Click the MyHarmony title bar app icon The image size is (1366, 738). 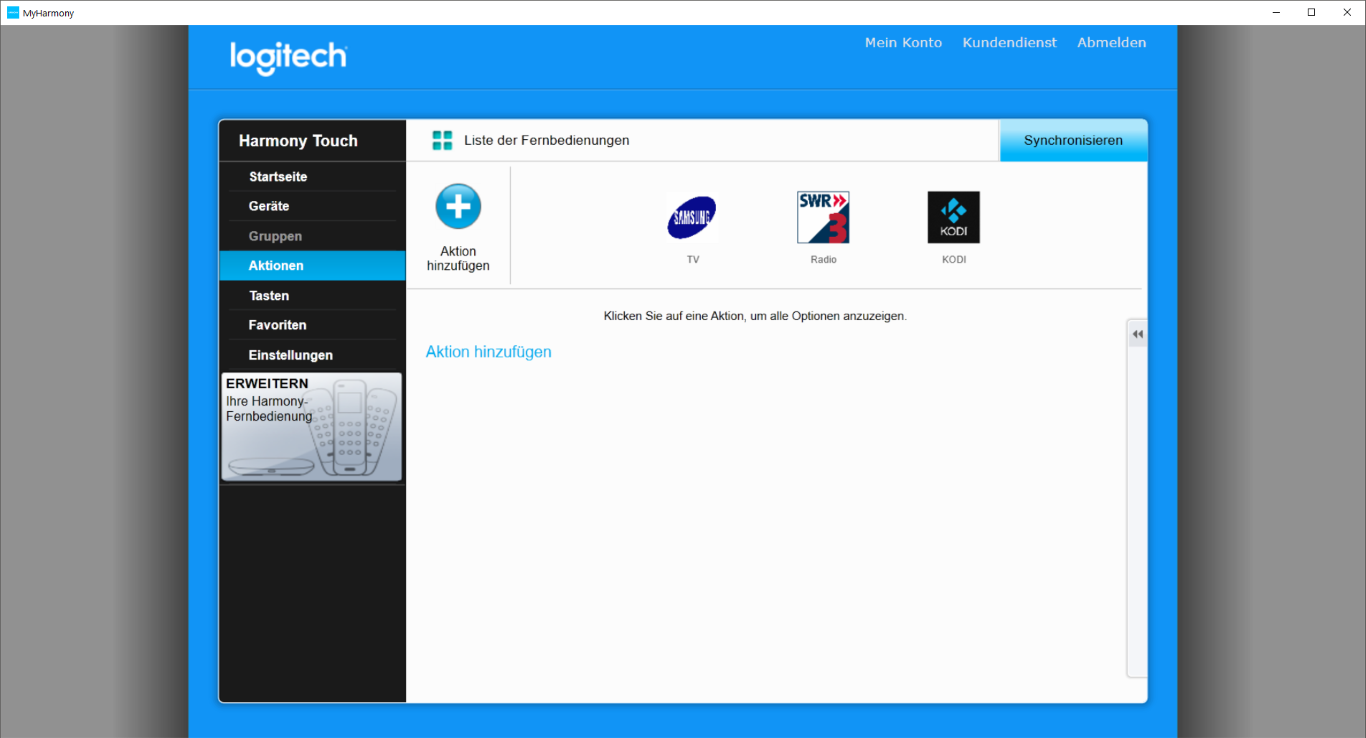click(13, 13)
